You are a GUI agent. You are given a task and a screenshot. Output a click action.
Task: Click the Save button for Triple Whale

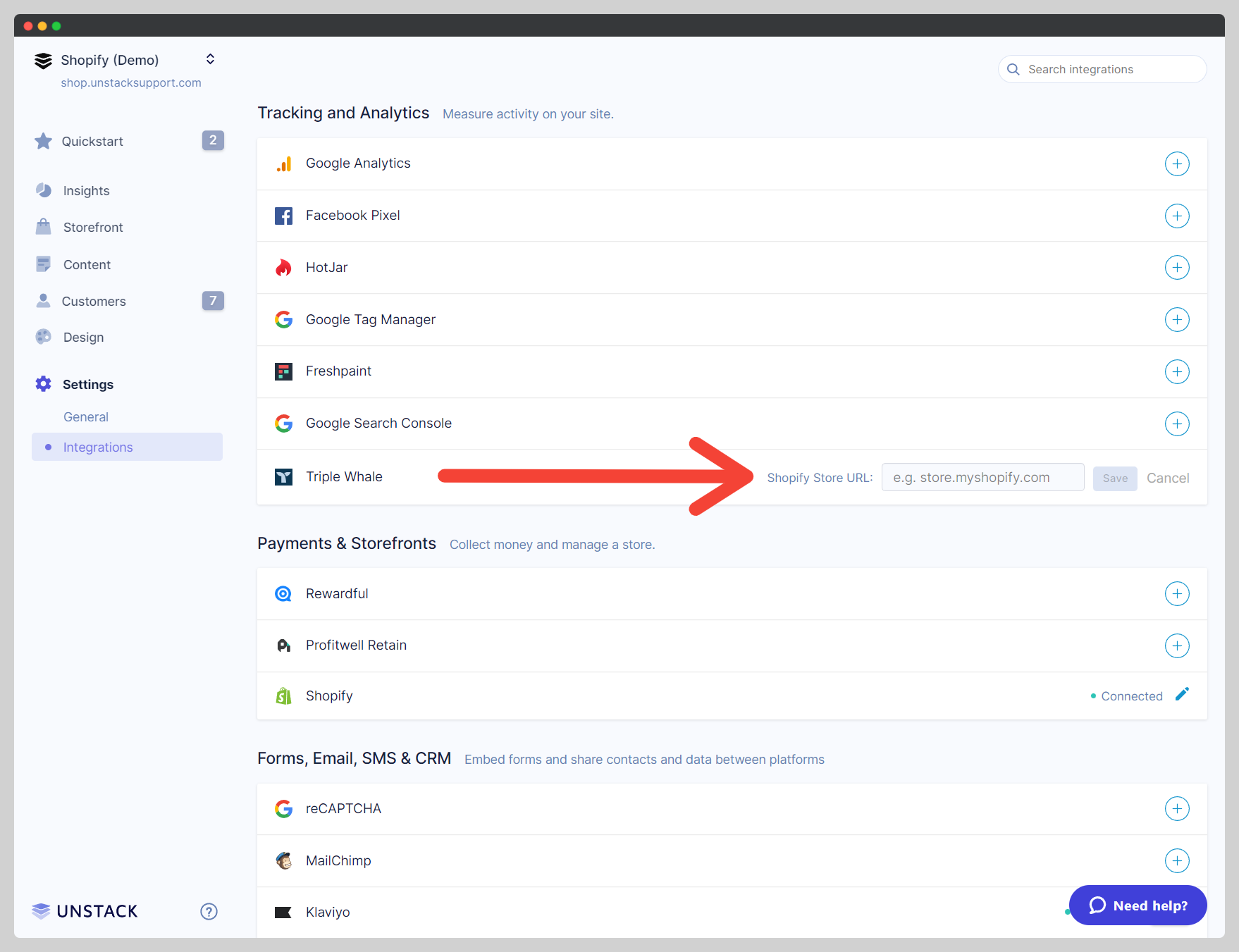[1114, 478]
